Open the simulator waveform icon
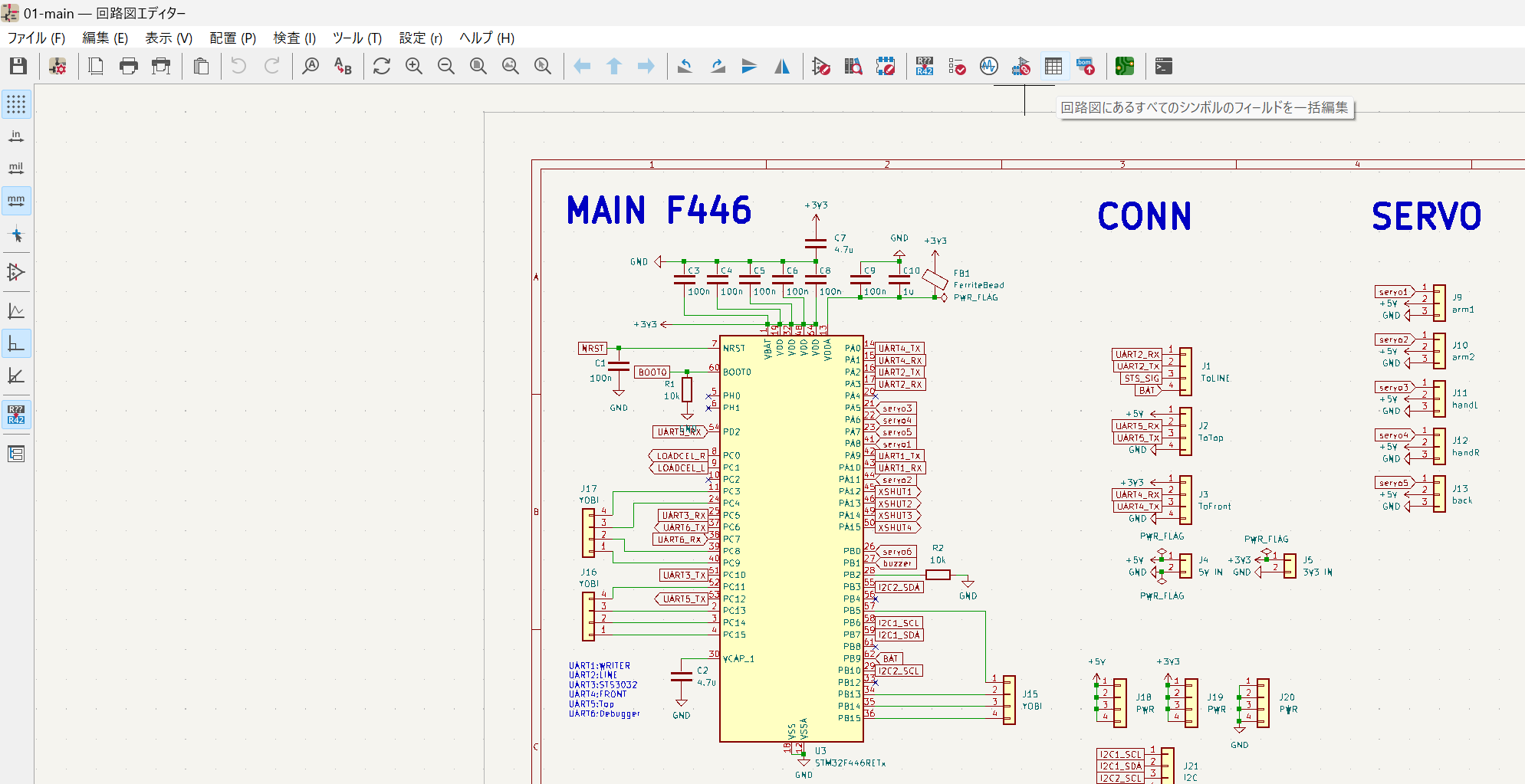 pos(989,67)
